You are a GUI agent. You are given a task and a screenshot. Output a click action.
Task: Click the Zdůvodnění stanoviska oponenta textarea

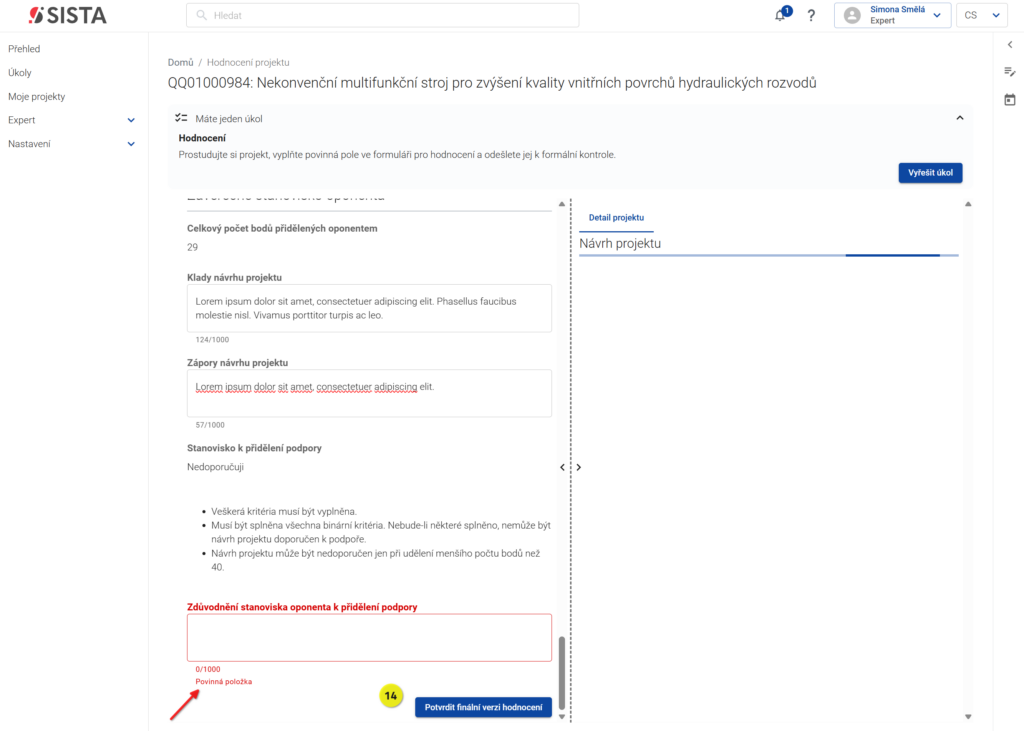[369, 638]
